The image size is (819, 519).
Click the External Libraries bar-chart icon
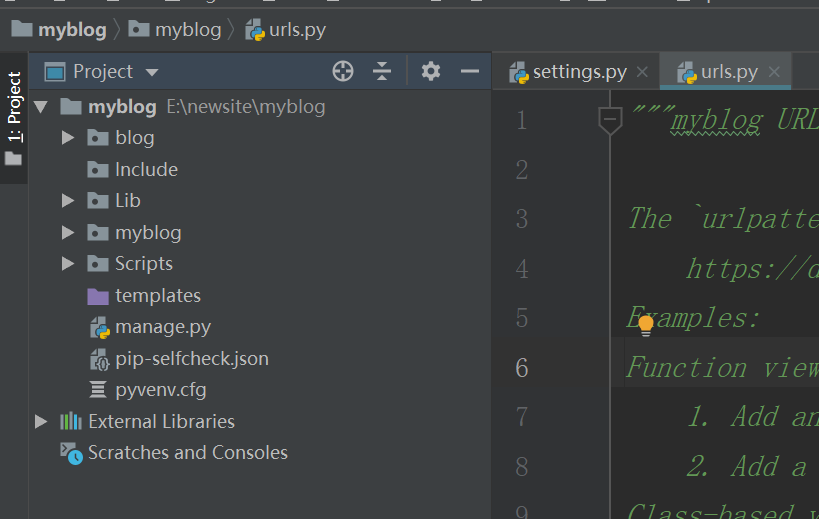pyautogui.click(x=71, y=422)
